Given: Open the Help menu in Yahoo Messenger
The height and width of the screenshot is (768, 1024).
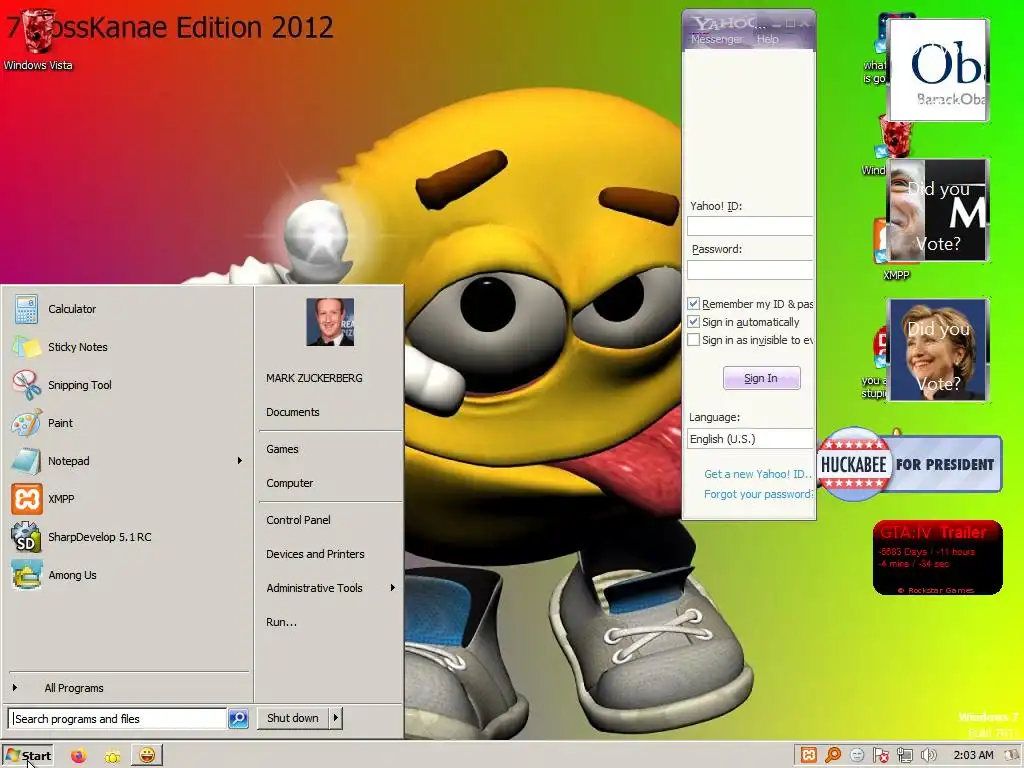Looking at the screenshot, I should [x=767, y=39].
